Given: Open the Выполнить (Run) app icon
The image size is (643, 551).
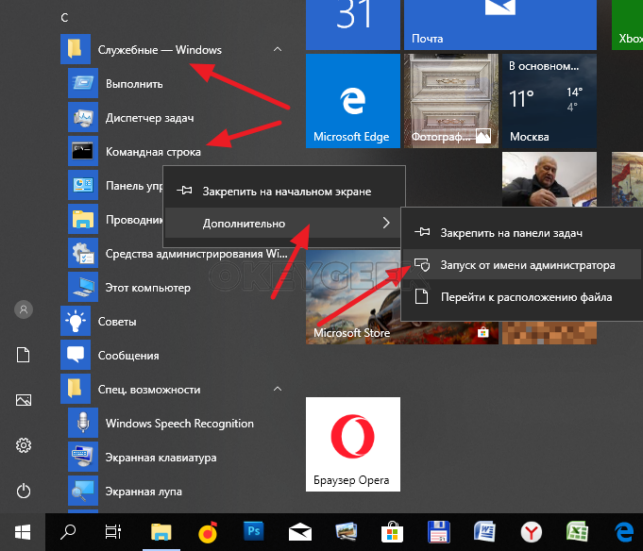Looking at the screenshot, I should coord(83,83).
